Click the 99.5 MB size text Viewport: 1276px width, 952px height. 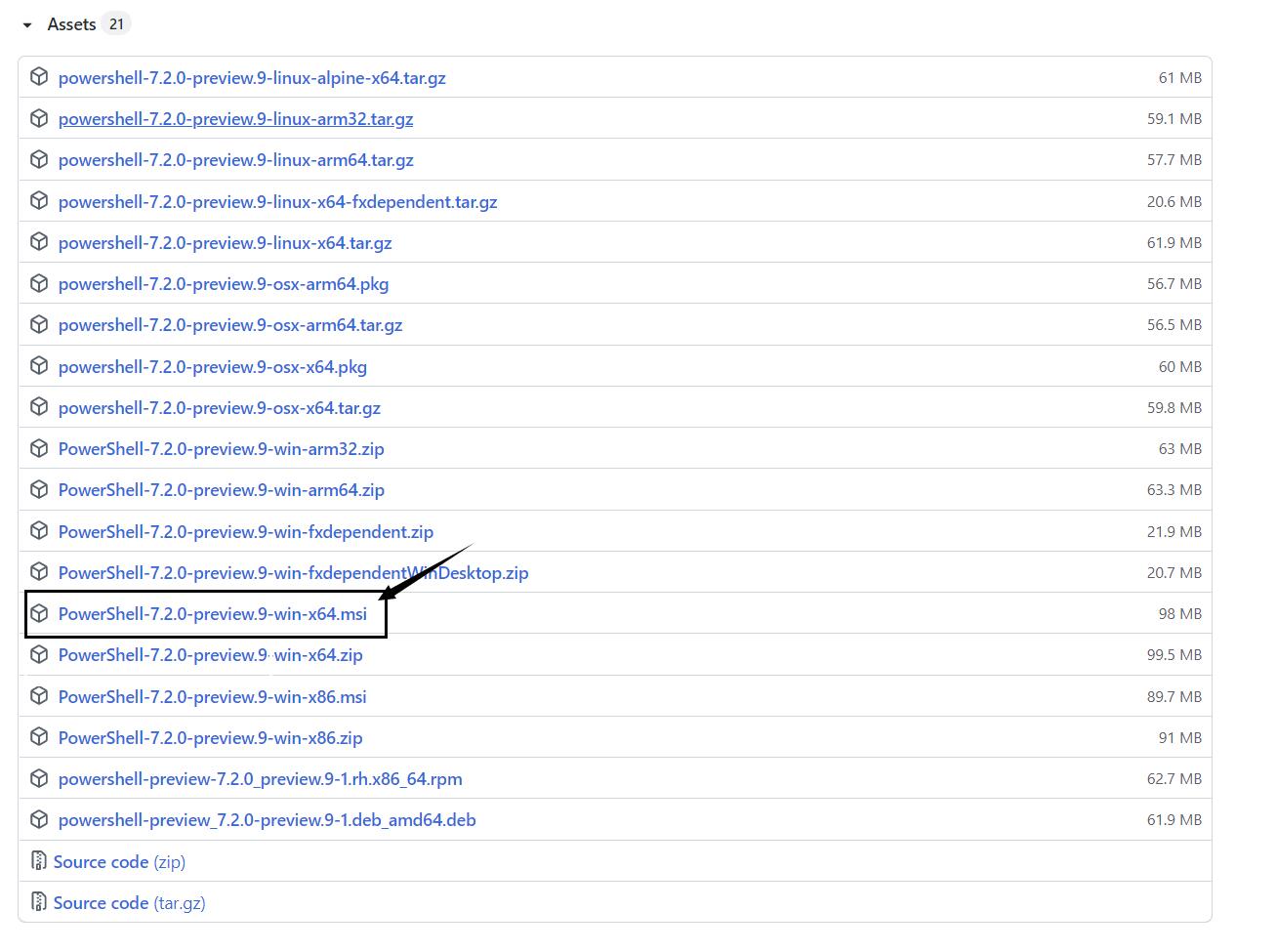click(x=1174, y=654)
